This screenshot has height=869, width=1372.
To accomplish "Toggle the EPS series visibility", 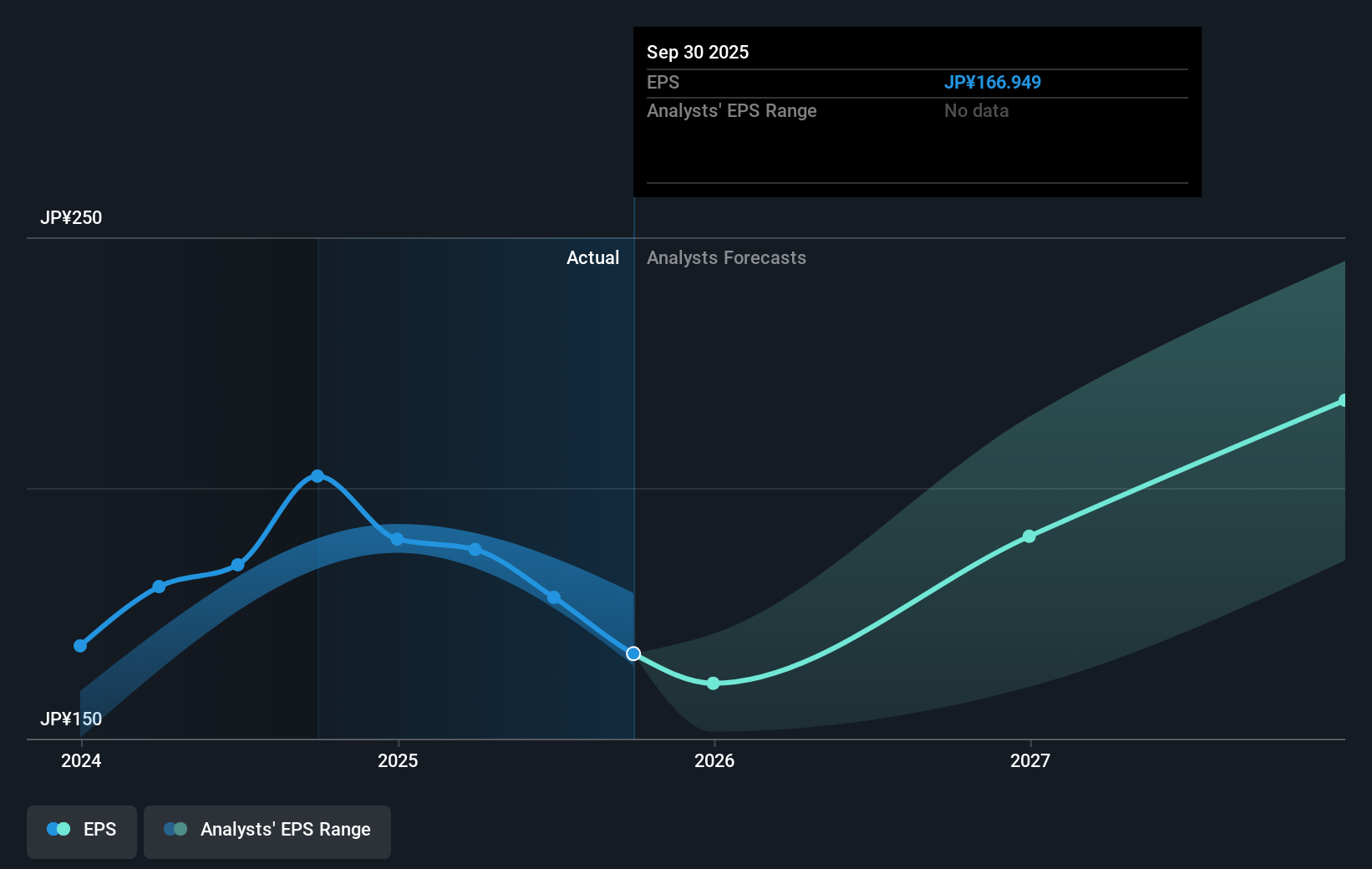I will tap(81, 831).
